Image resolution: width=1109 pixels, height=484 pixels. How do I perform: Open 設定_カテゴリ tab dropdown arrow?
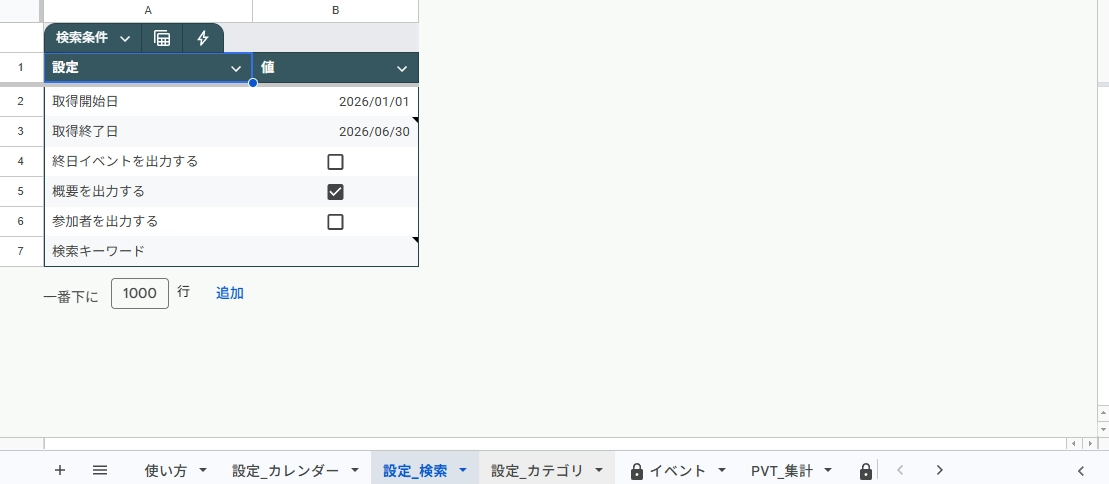[599, 470]
